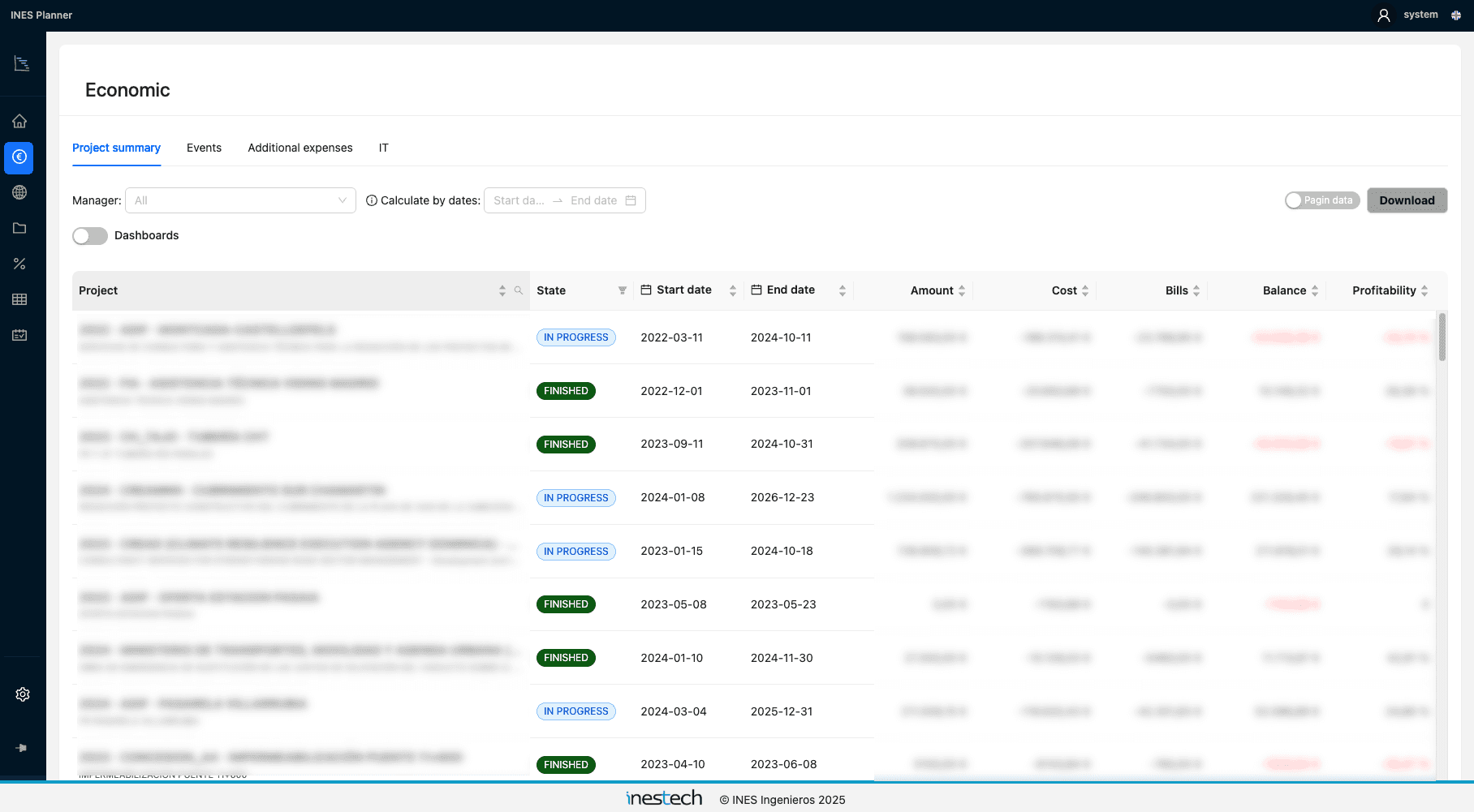The height and width of the screenshot is (812, 1474).
Task: Open settings gear in sidebar
Action: click(x=23, y=694)
